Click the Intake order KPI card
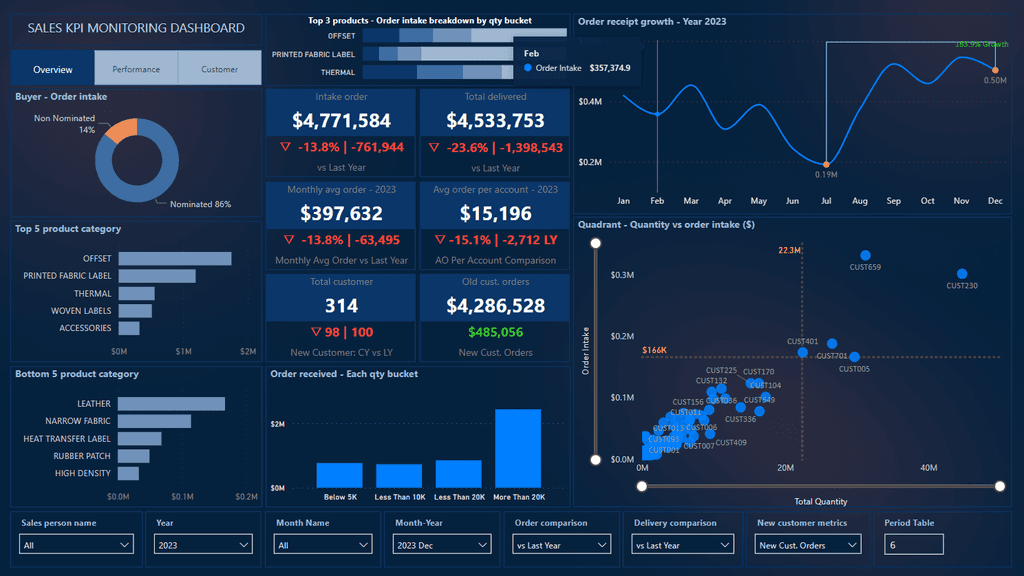This screenshot has width=1024, height=576. (340, 121)
